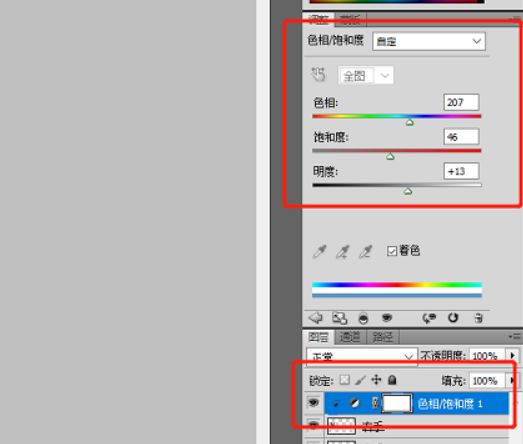523x444 pixels.
Task: Open the 填充 fill slider arrow
Action: click(x=513, y=380)
